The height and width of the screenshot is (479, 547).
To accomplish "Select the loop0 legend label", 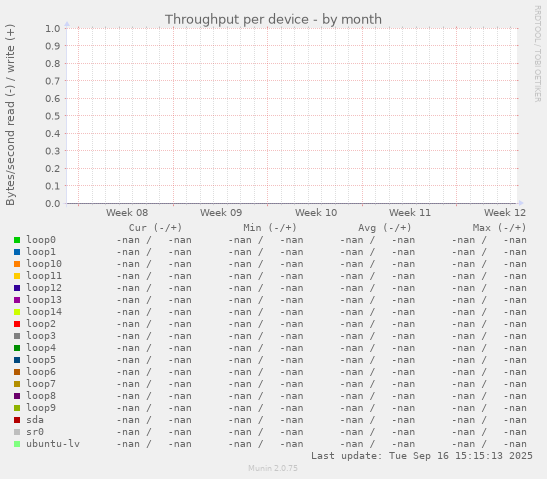I will (41, 240).
